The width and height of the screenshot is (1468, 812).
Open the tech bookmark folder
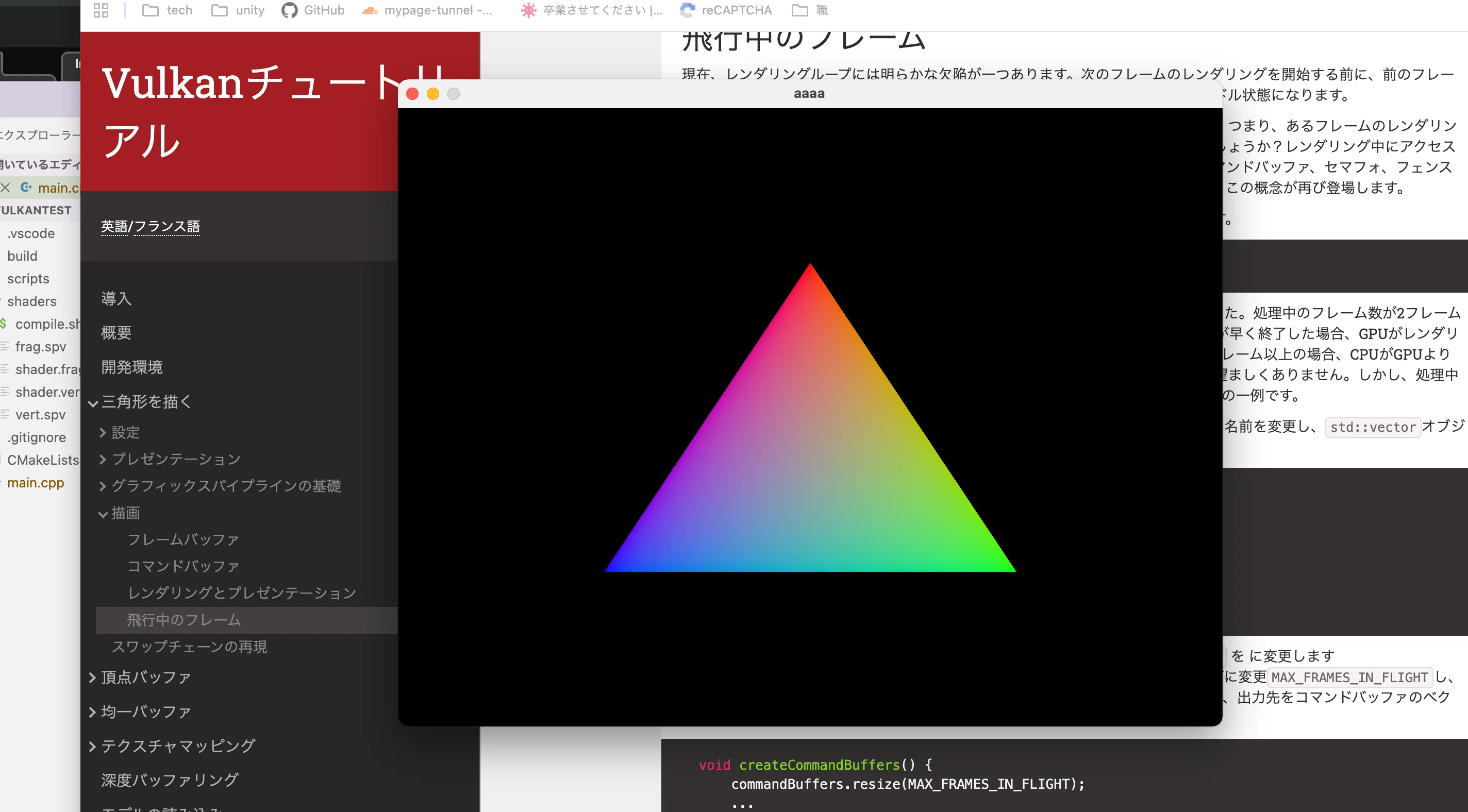point(167,10)
